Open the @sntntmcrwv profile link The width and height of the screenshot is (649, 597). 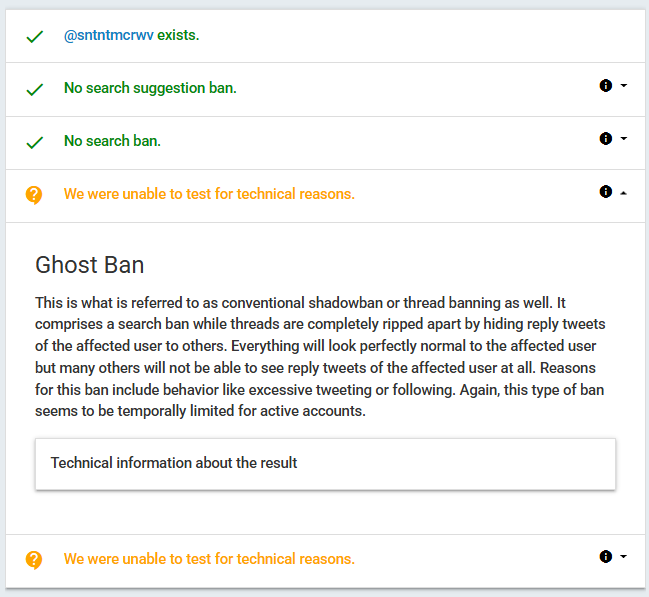click(x=109, y=36)
